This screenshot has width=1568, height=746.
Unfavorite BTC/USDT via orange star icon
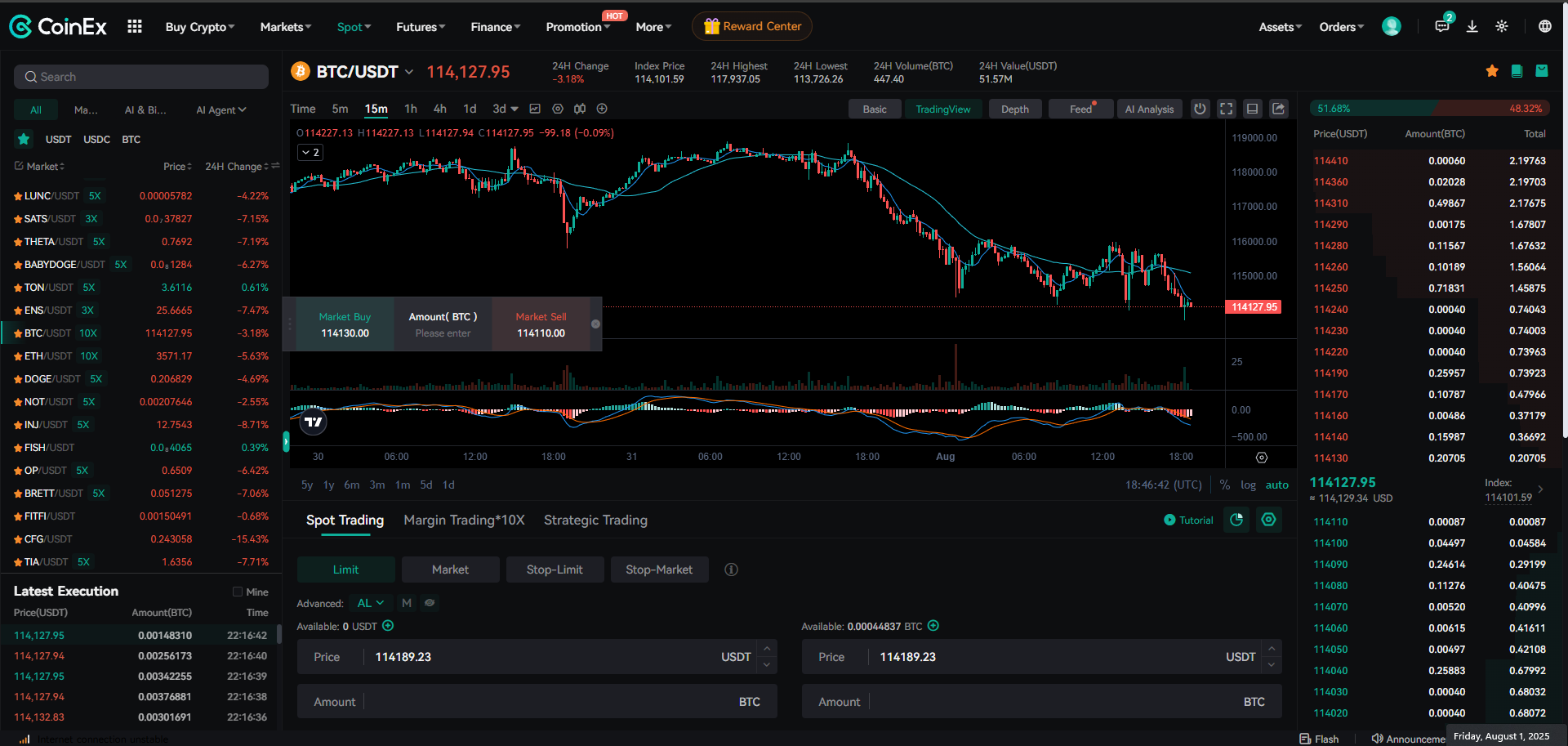tap(1492, 71)
